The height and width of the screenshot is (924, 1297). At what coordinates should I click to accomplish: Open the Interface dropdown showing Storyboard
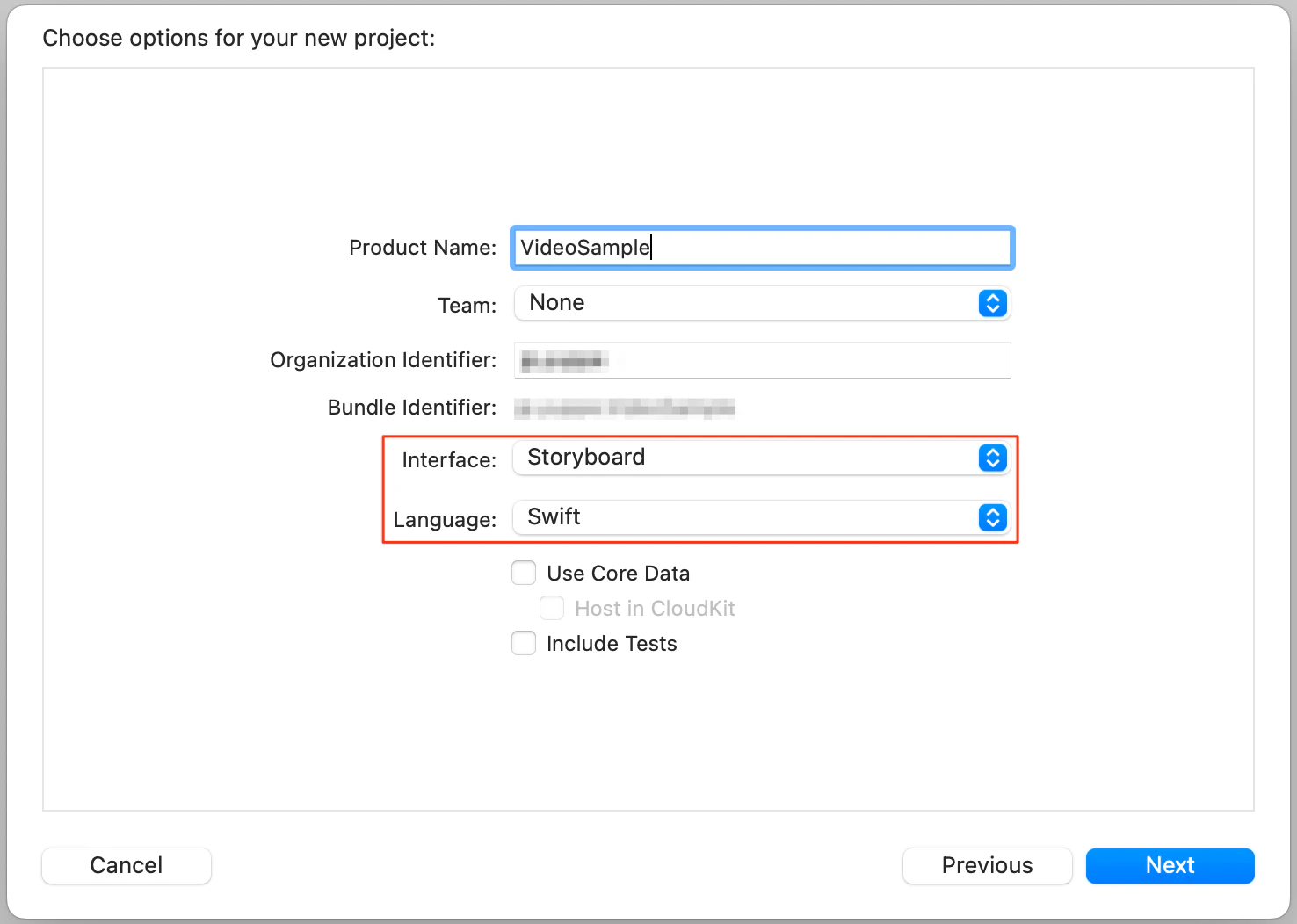pyautogui.click(x=747, y=458)
